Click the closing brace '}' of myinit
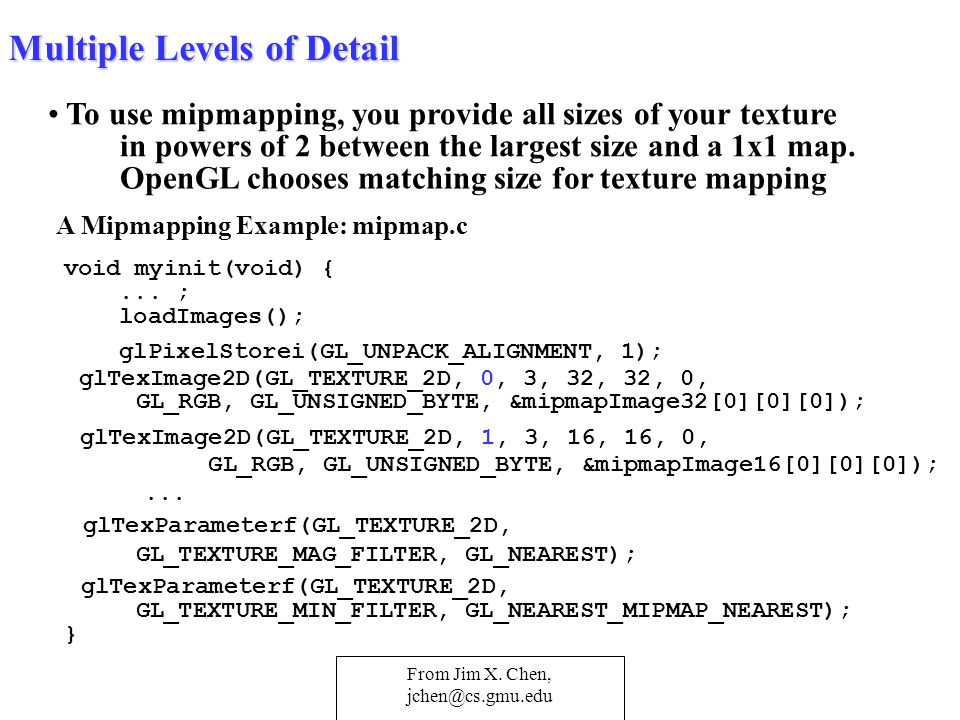 tap(70, 634)
